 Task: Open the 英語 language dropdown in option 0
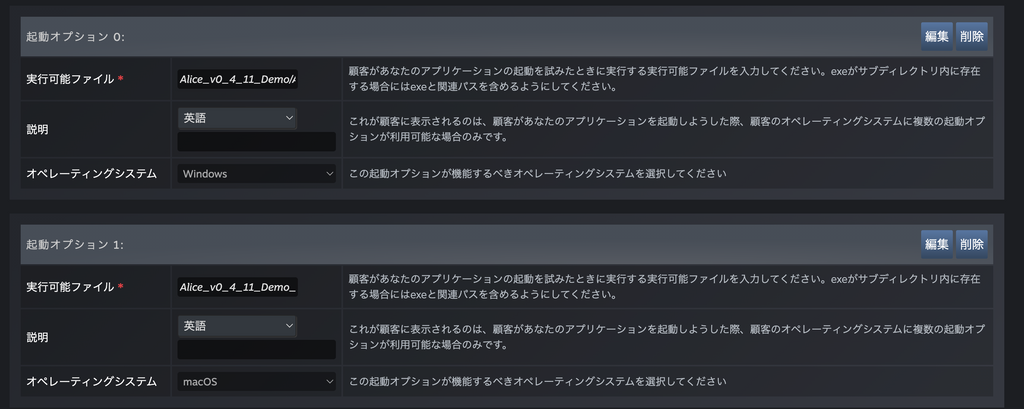[x=237, y=118]
